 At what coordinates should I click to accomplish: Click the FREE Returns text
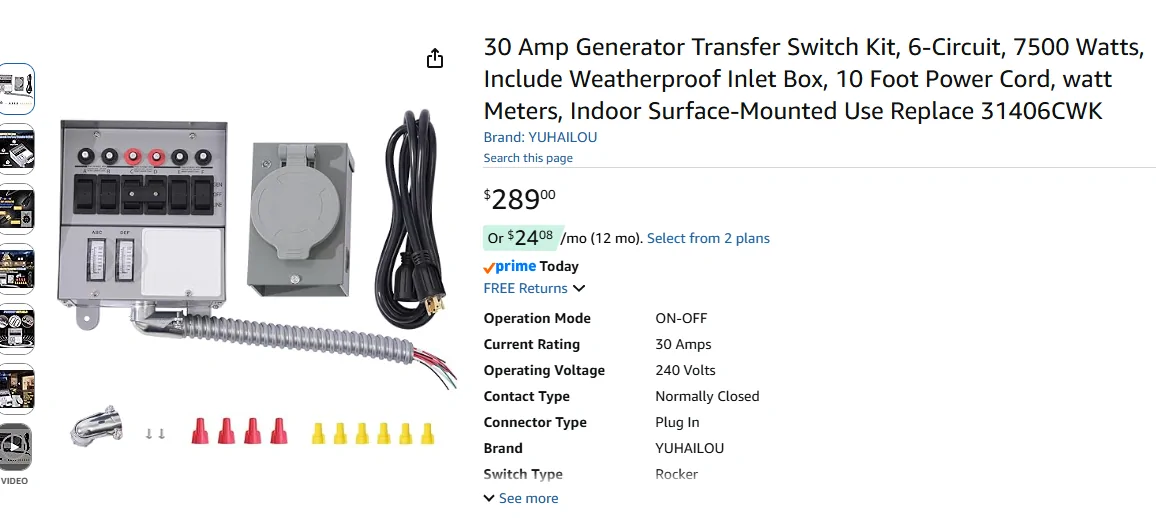coord(525,288)
